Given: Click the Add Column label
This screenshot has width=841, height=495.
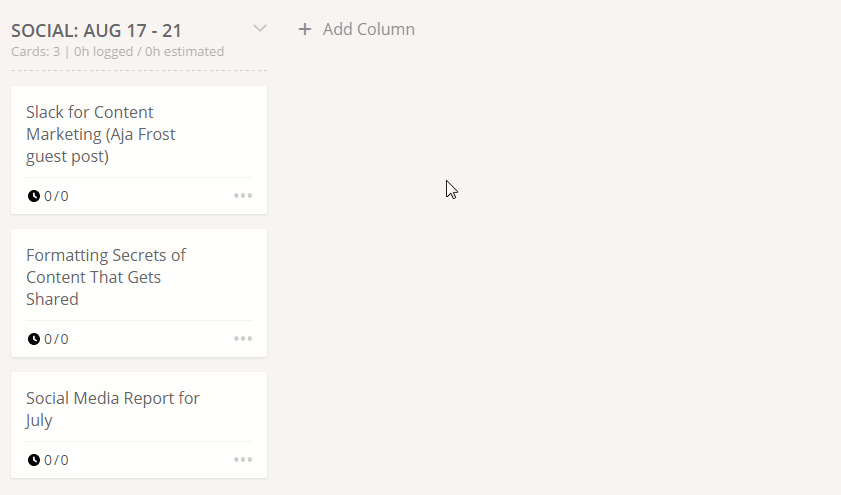Looking at the screenshot, I should [369, 29].
